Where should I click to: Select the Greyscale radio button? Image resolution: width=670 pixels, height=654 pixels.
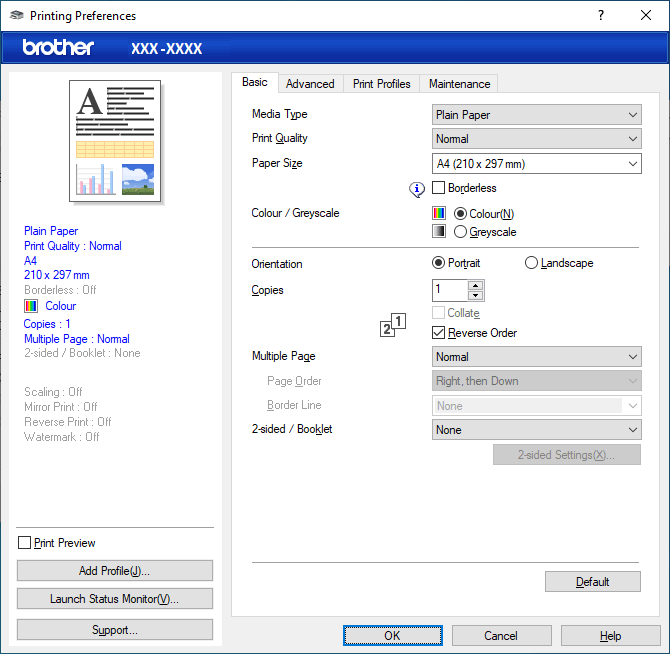point(460,232)
